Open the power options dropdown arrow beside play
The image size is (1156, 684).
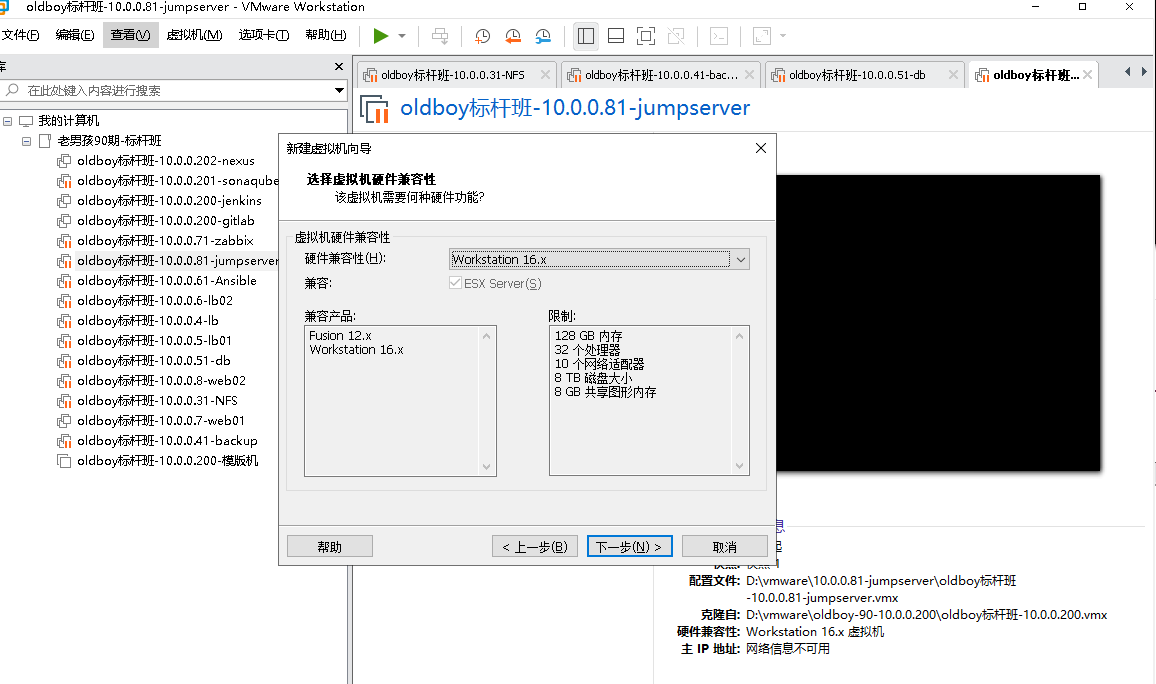402,35
